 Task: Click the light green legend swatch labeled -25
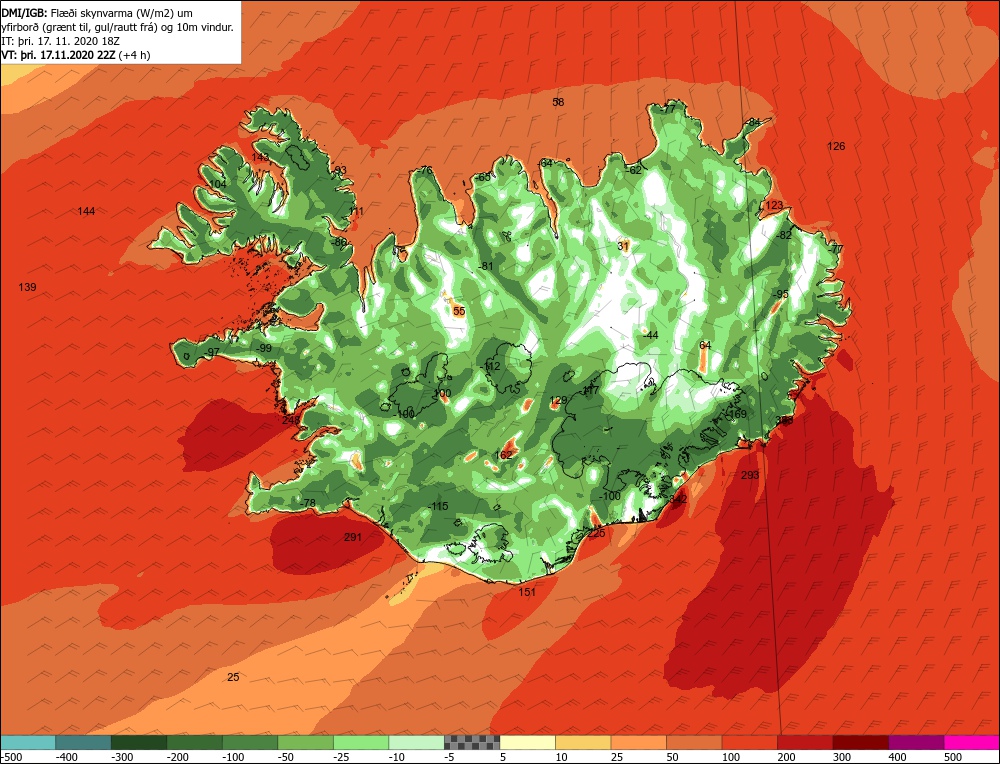361,742
